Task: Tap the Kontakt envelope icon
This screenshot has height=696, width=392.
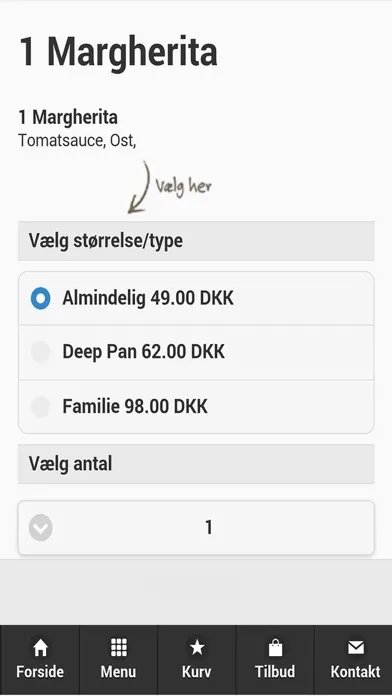Action: (x=356, y=648)
